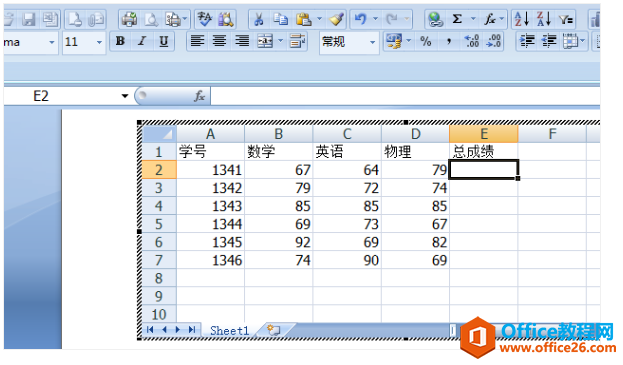Expand the Paste options arrow

click(319, 19)
